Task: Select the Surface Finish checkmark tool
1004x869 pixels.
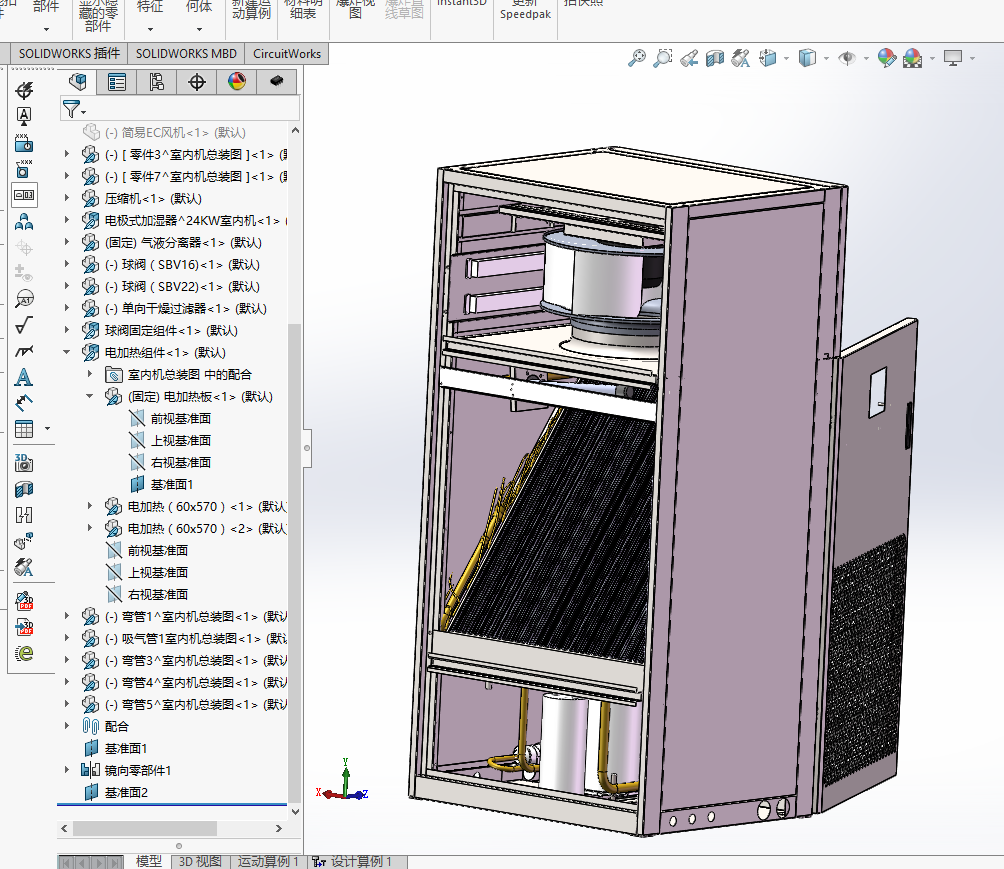Action: [24, 324]
